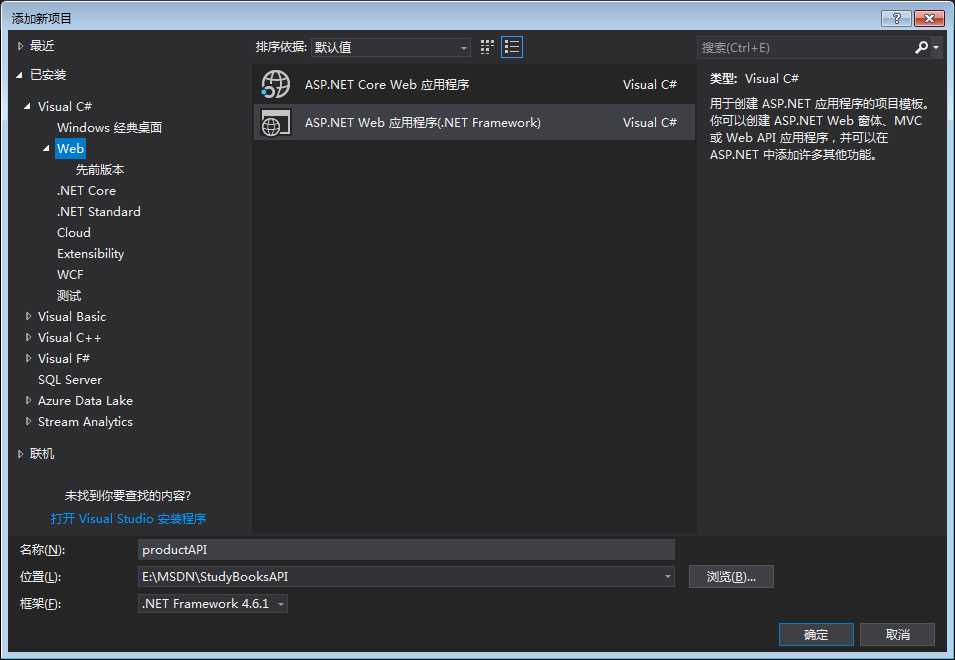Open the search options dropdown arrow
The height and width of the screenshot is (660, 955).
click(x=936, y=47)
